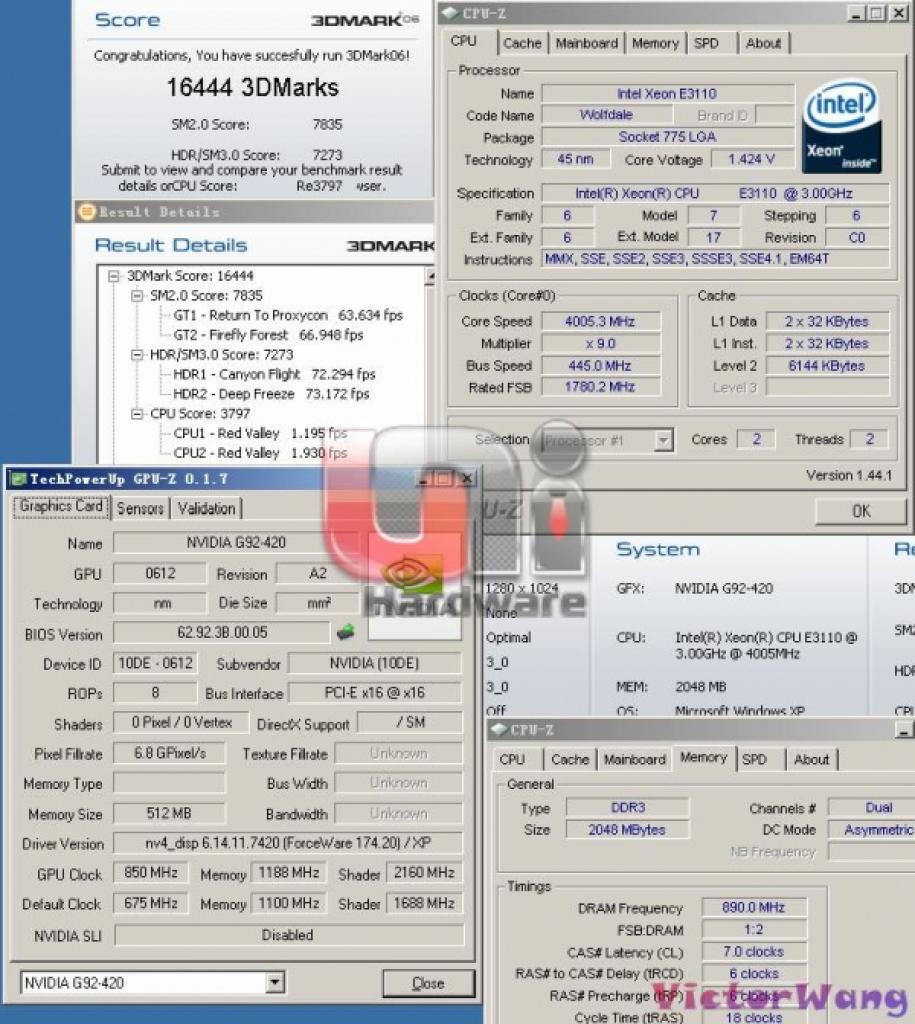Select CPU tab in top CPU-Z
Image resolution: width=915 pixels, height=1024 pixels.
click(x=464, y=40)
